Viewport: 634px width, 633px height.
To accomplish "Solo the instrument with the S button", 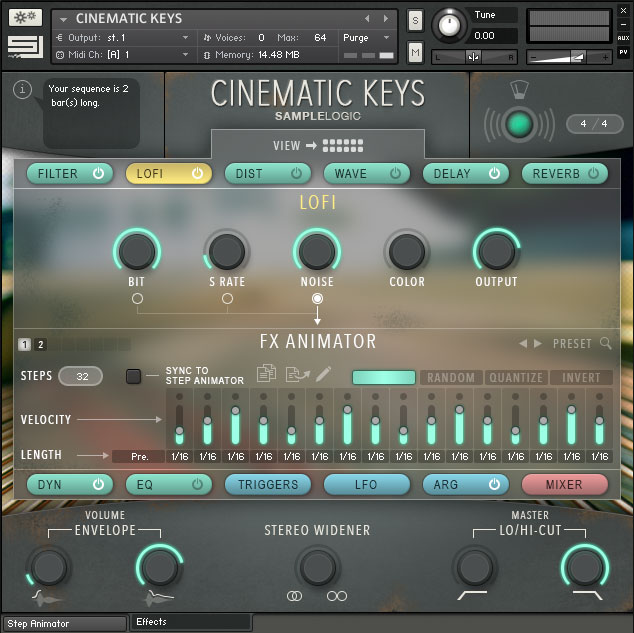I will tap(415, 22).
